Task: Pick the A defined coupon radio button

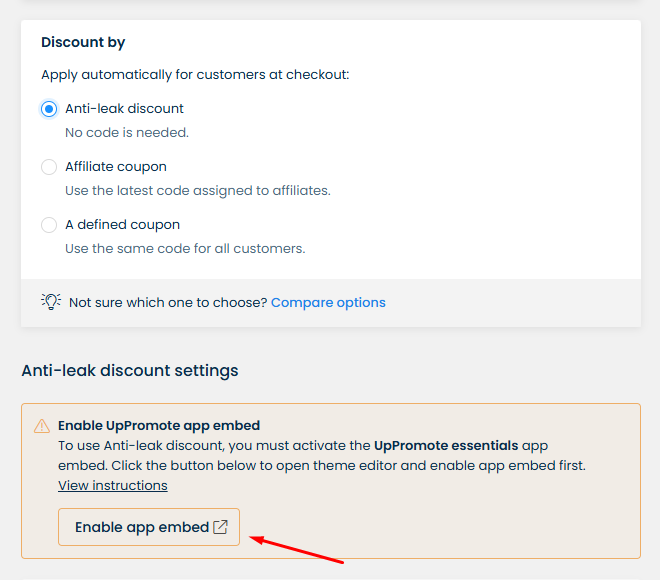Action: tap(49, 225)
